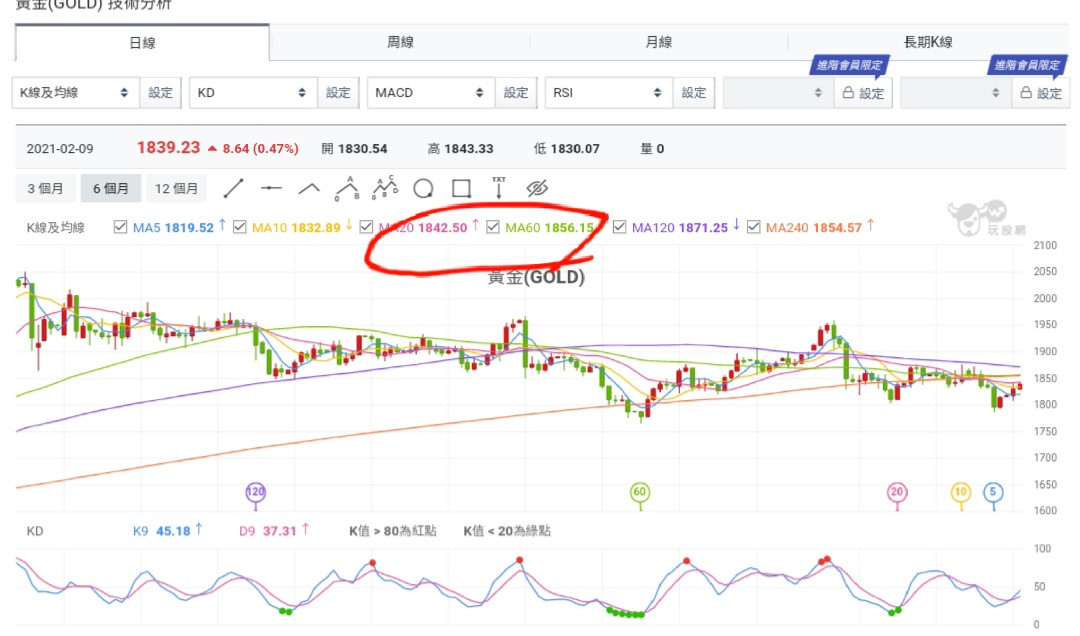Select the horizontal line drawing tool

pos(271,188)
